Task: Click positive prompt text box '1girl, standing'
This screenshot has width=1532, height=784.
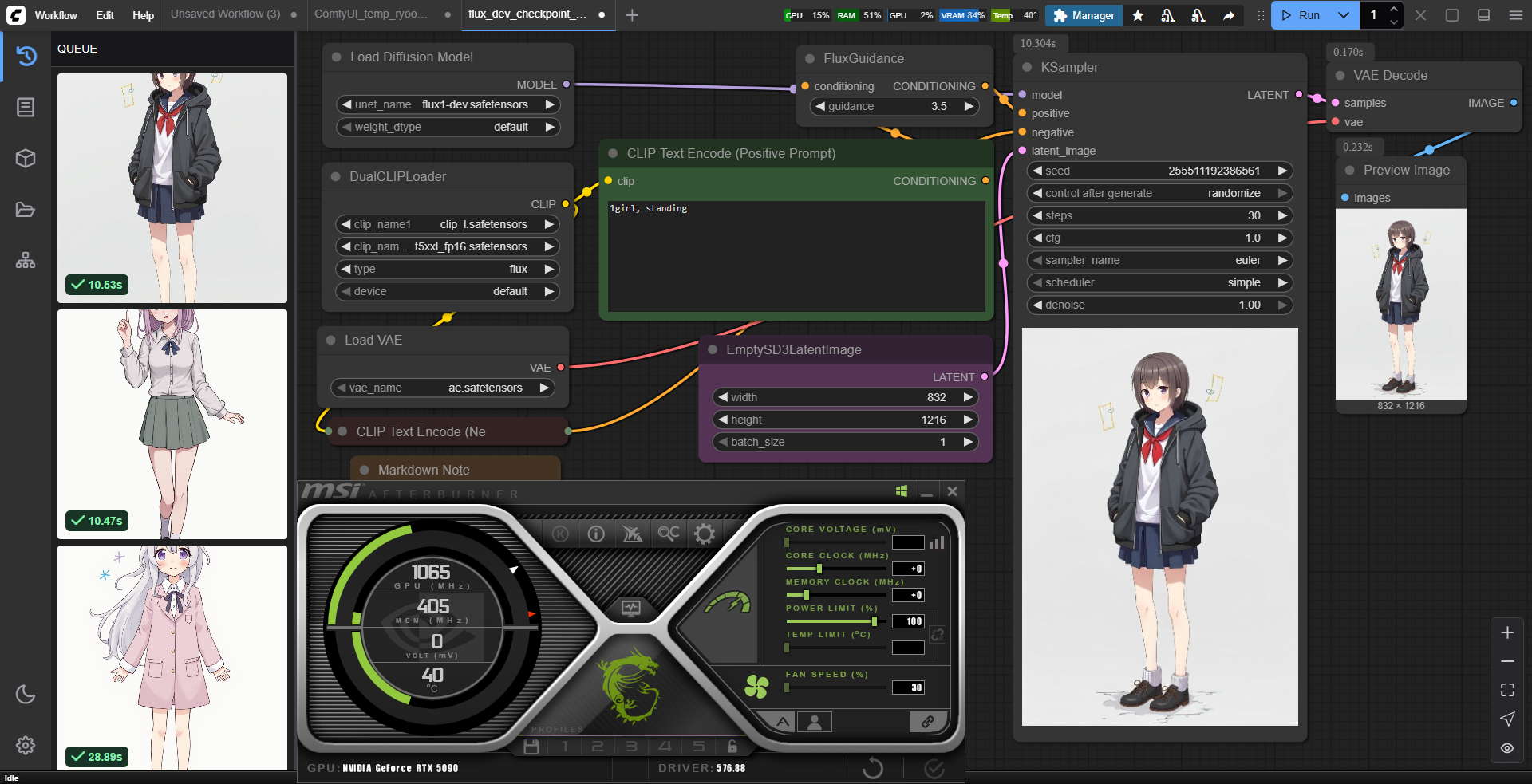Action: (796, 256)
